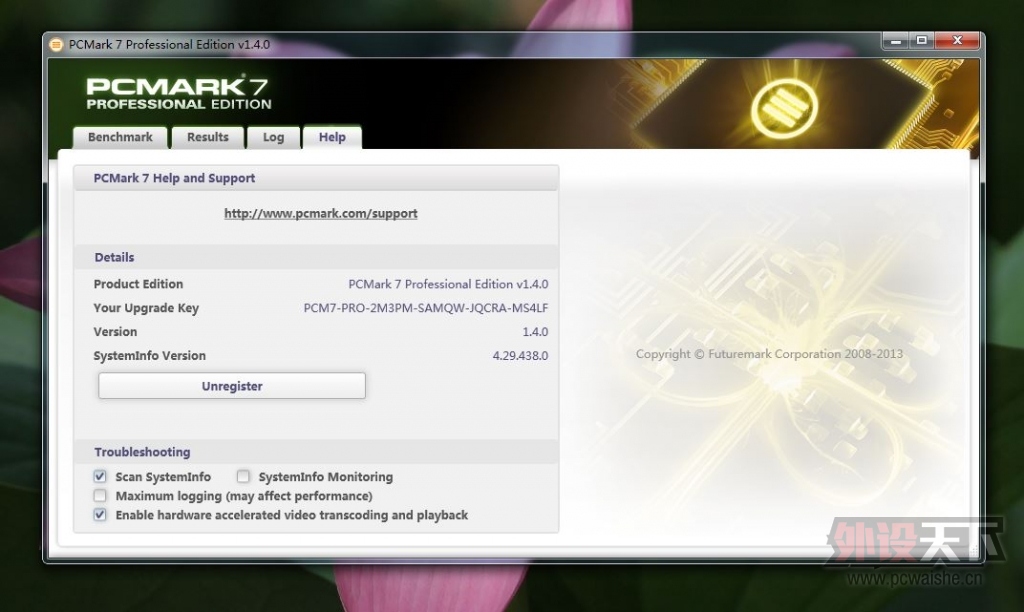Open the Results tab

pos(208,137)
